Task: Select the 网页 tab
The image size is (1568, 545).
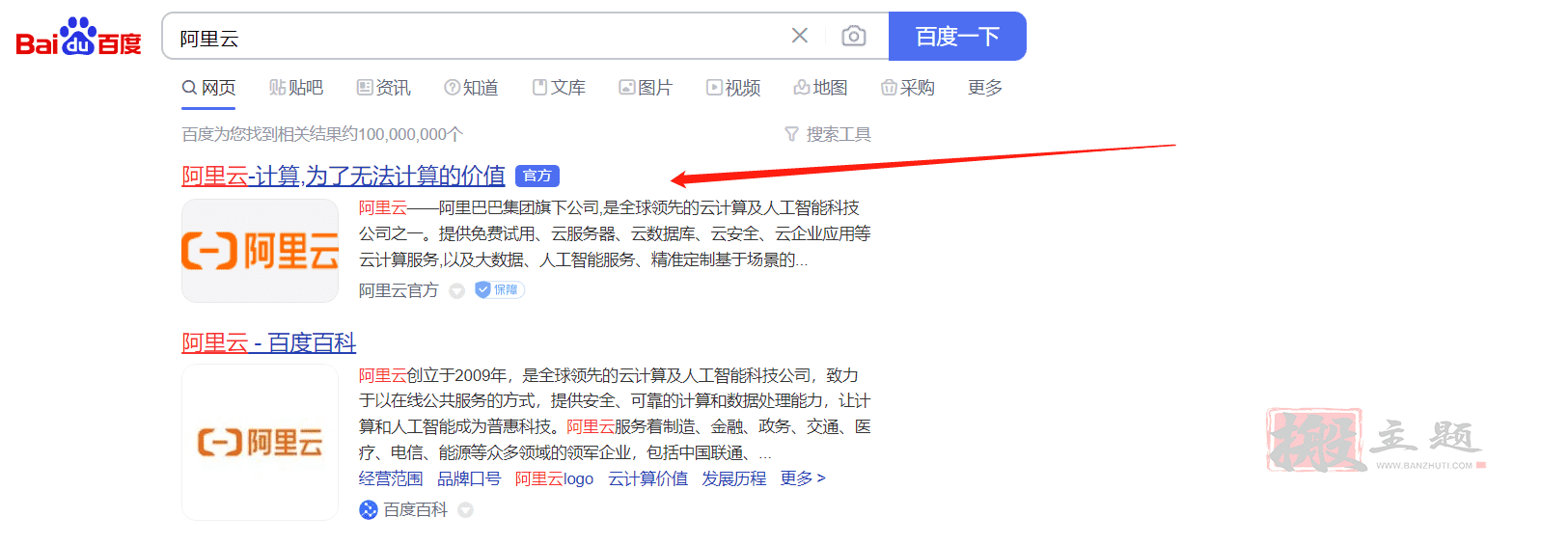Action: (208, 88)
